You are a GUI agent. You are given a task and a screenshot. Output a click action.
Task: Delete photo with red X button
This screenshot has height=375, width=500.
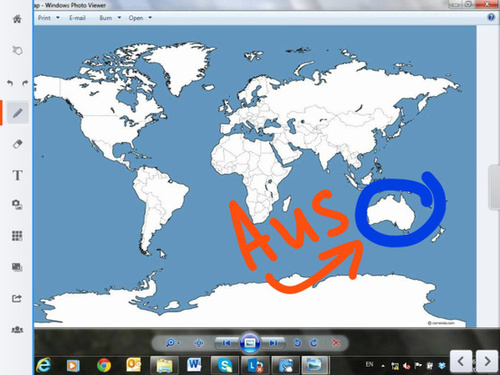click(336, 343)
